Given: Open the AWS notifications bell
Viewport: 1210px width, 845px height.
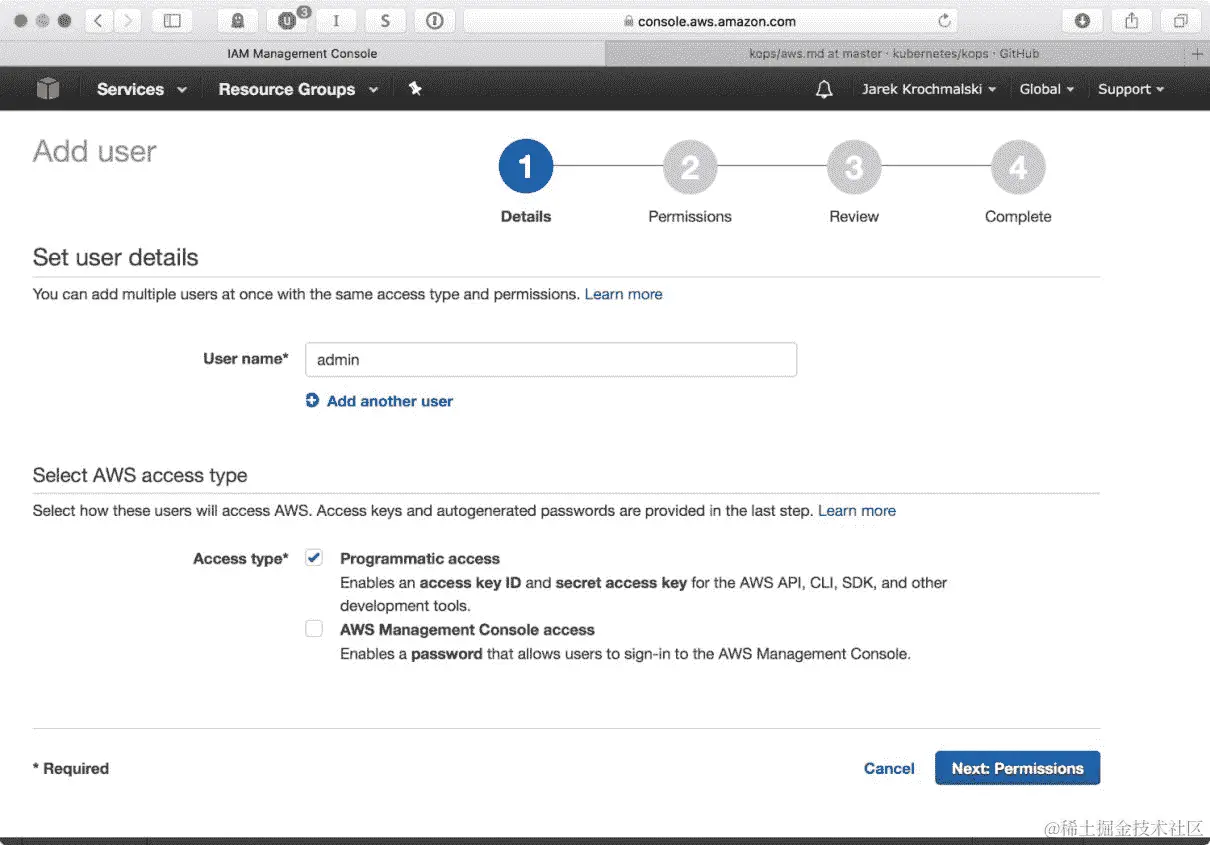Looking at the screenshot, I should tap(824, 89).
